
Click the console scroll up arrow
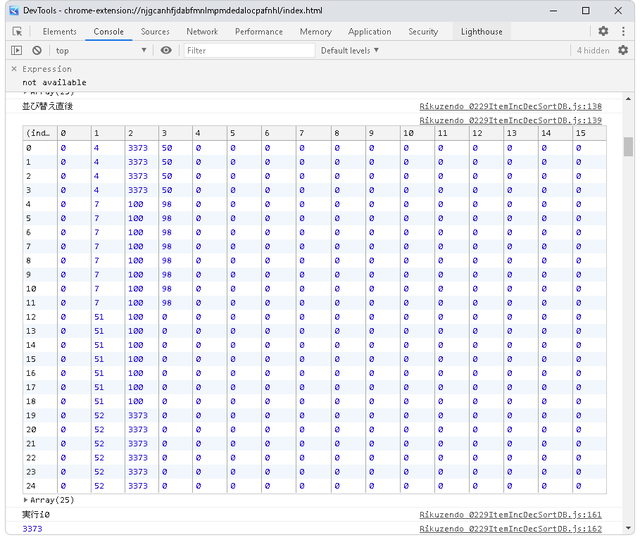(628, 99)
